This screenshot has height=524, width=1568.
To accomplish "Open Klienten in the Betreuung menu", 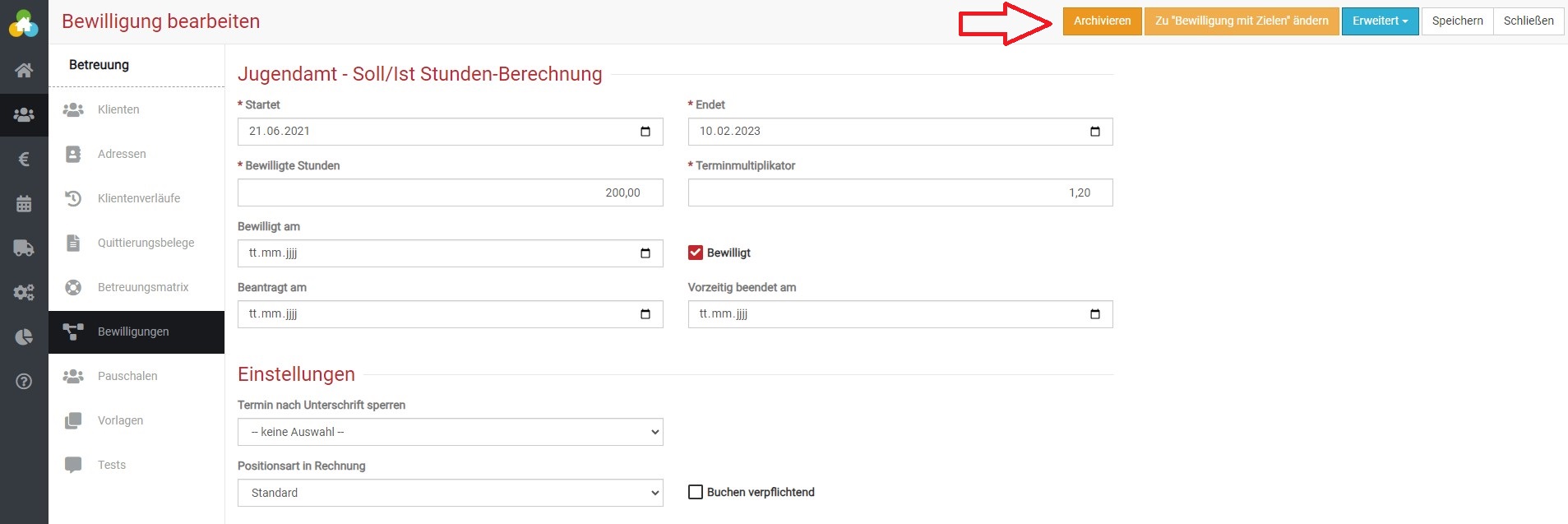I will point(136,109).
